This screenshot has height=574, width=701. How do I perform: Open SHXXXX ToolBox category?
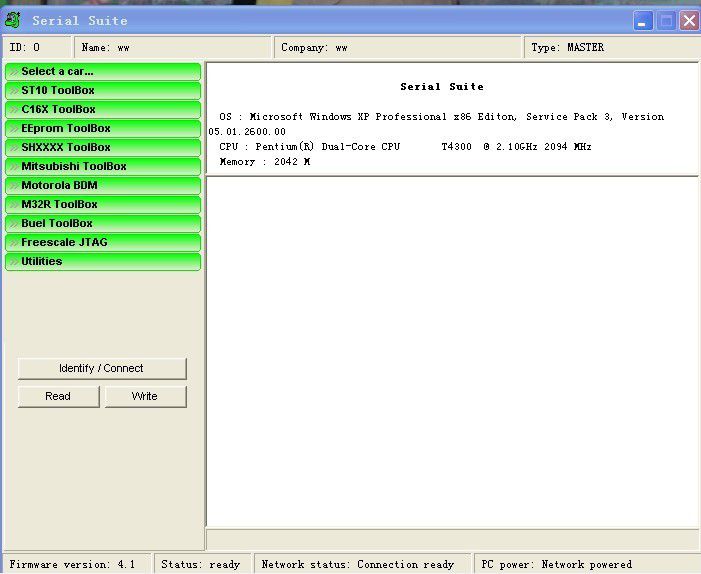click(x=103, y=147)
